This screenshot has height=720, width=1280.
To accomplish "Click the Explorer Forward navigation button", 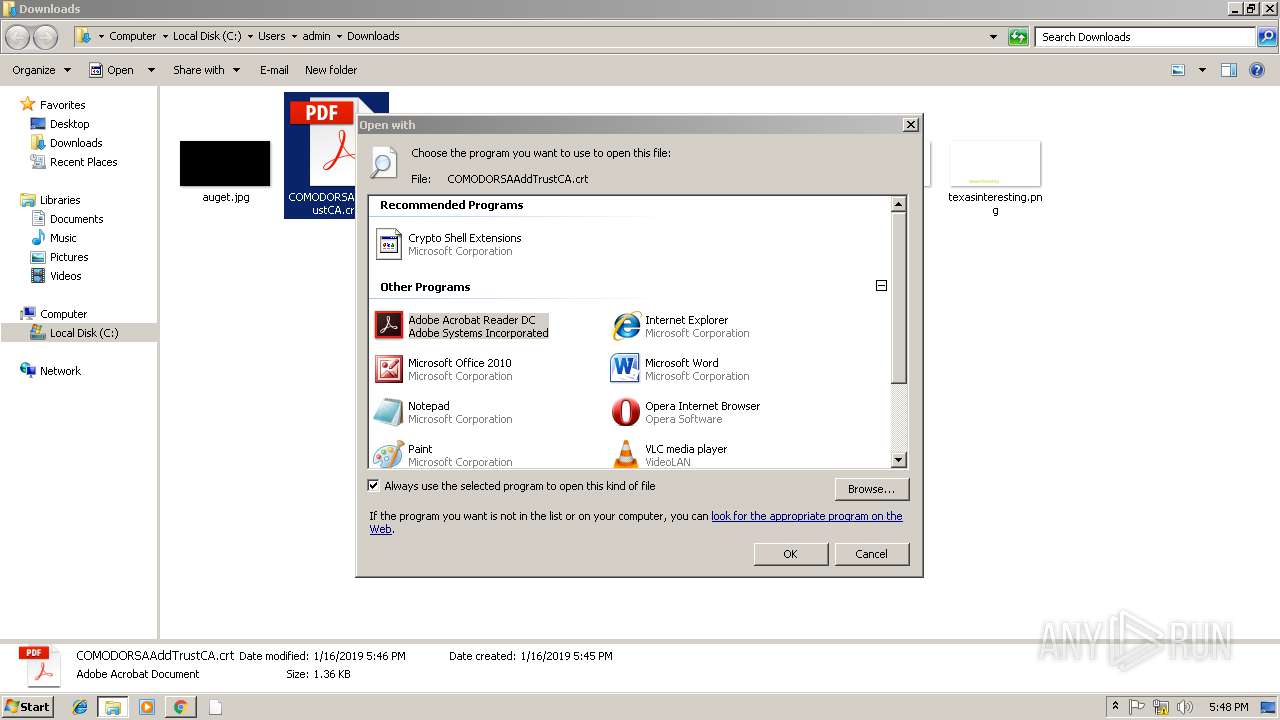I will [x=45, y=37].
